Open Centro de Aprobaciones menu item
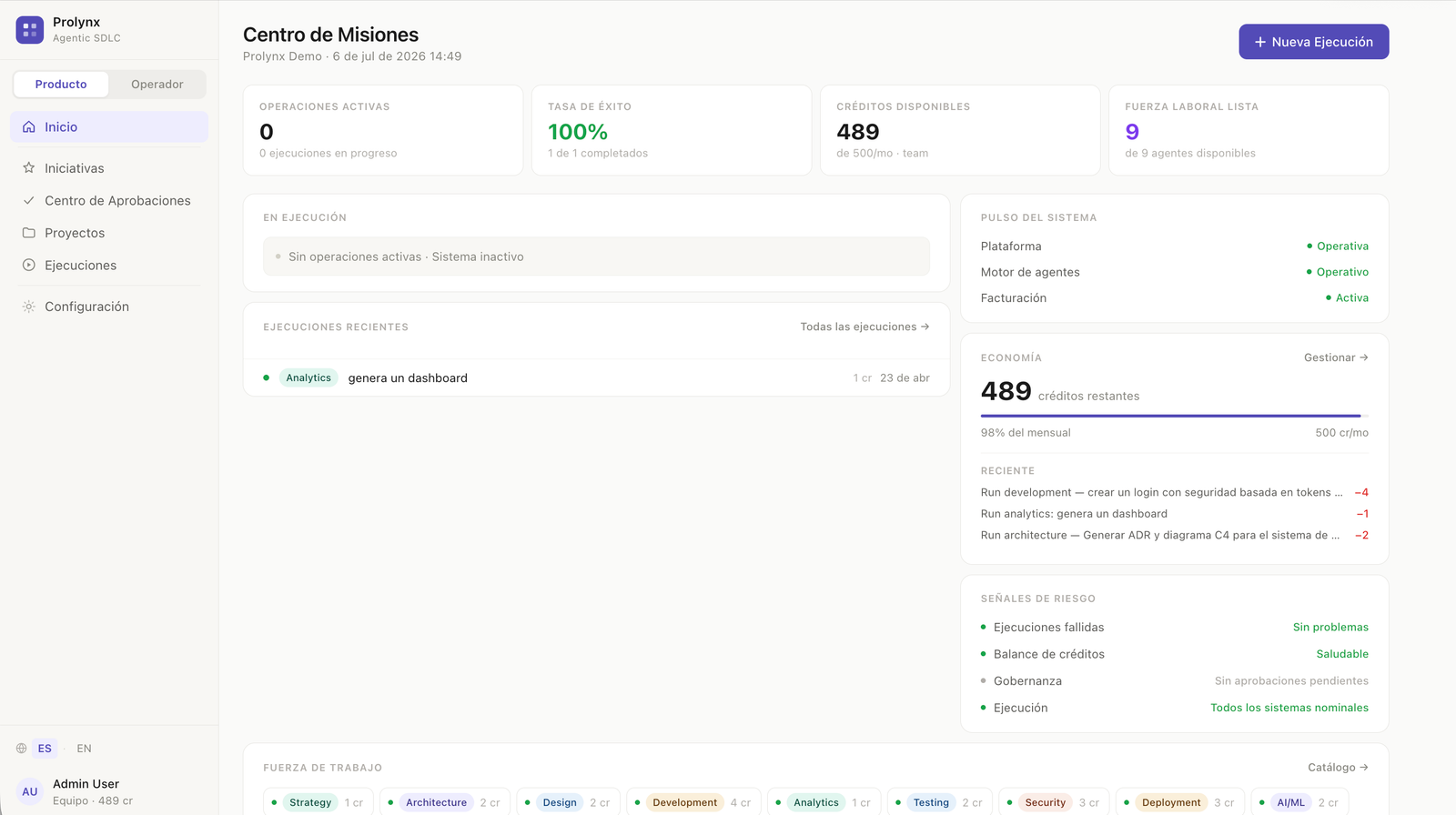Viewport: 1456px width, 815px height. (x=109, y=200)
